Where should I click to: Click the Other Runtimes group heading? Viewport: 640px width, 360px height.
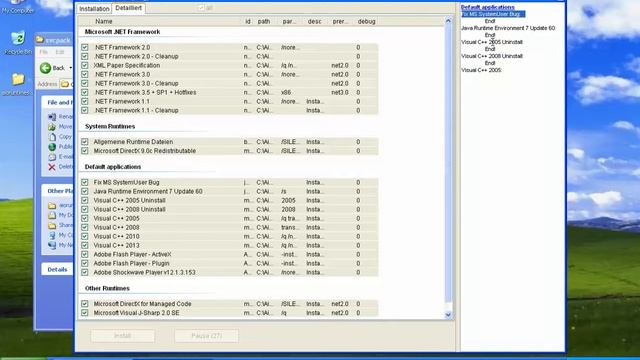107,288
